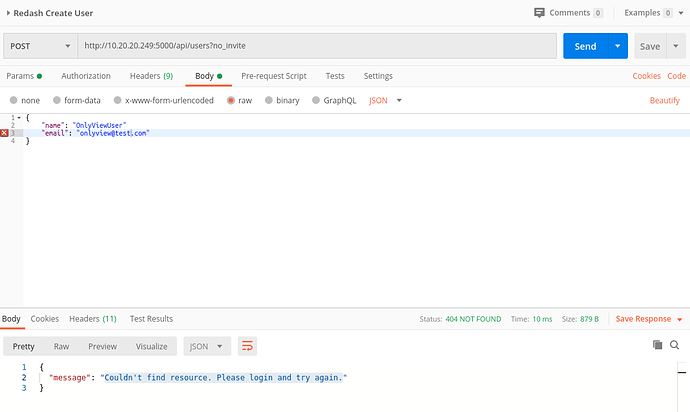Open the Test Results tab
The height and width of the screenshot is (412, 690).
tap(151, 319)
